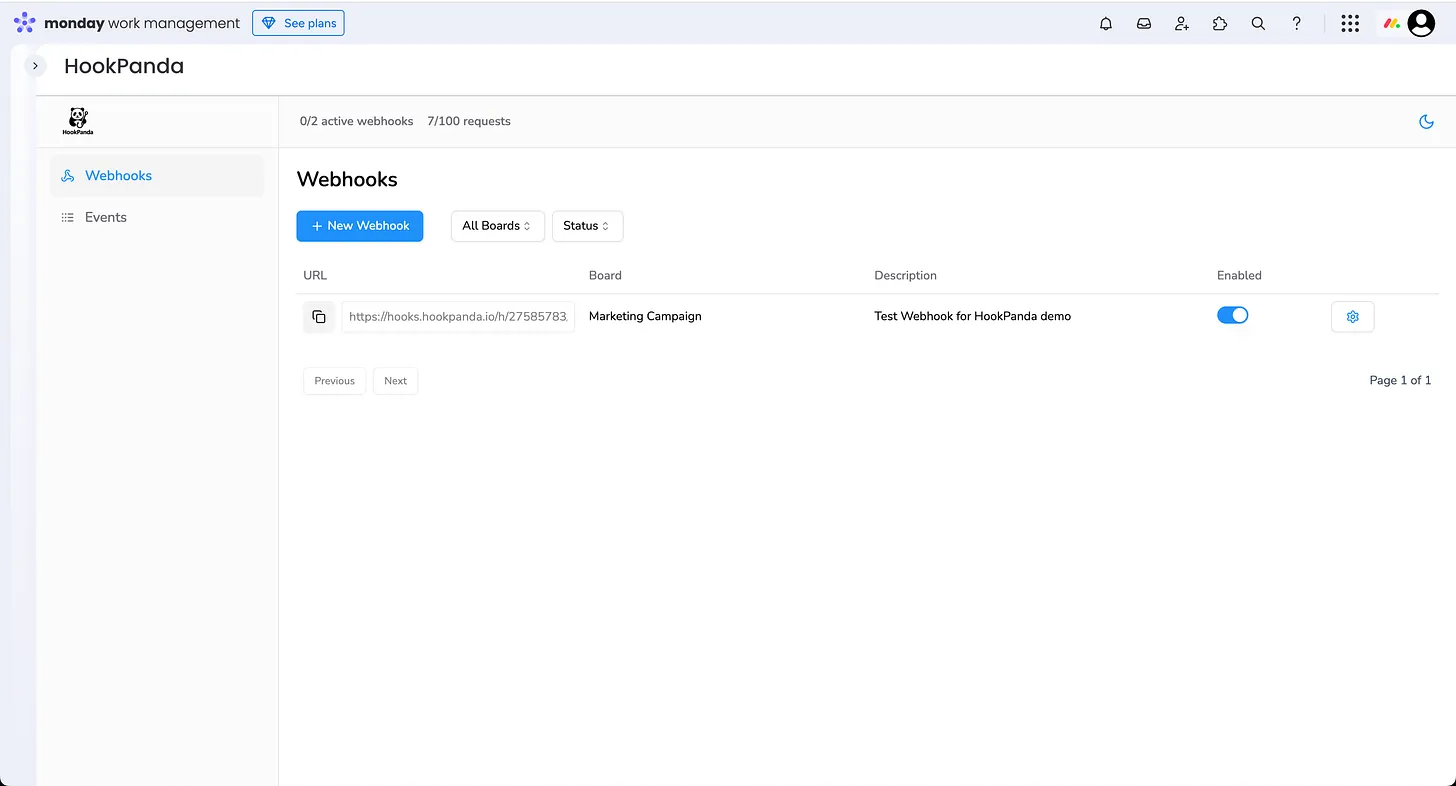Switch to dark mode moon icon
This screenshot has width=1456, height=786.
point(1426,122)
